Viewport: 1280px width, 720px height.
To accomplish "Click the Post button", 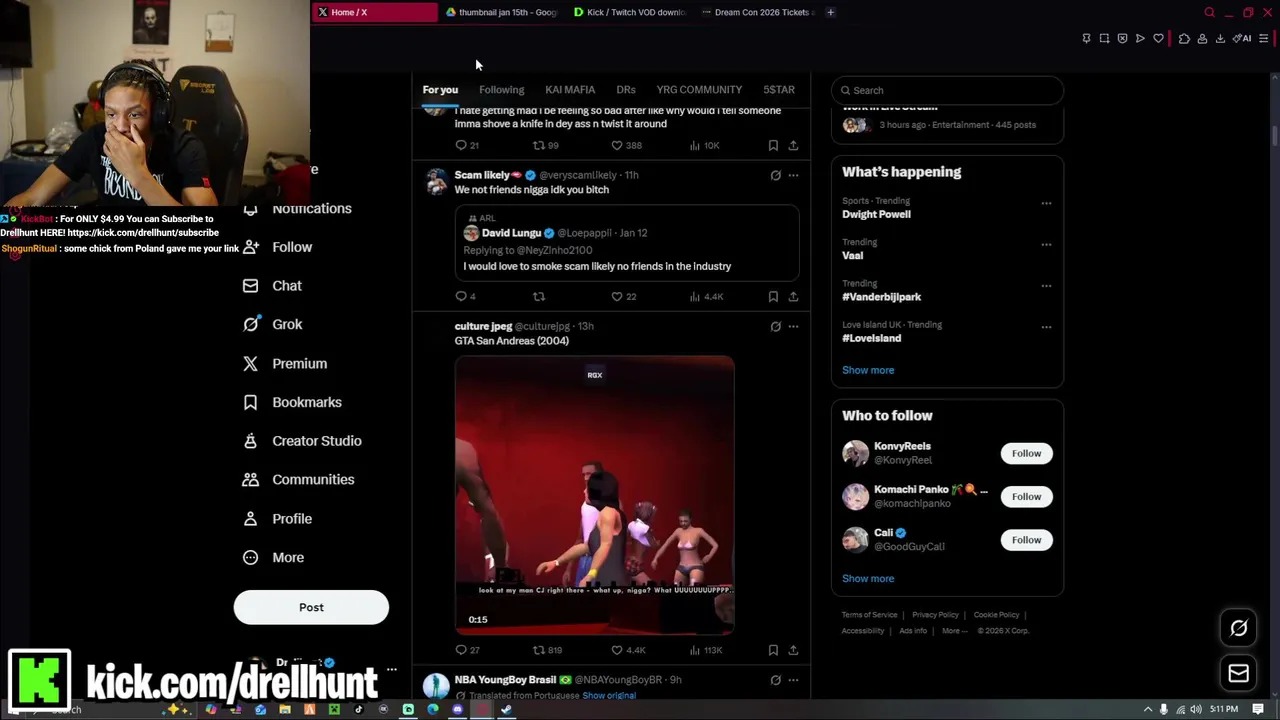I will (311, 607).
